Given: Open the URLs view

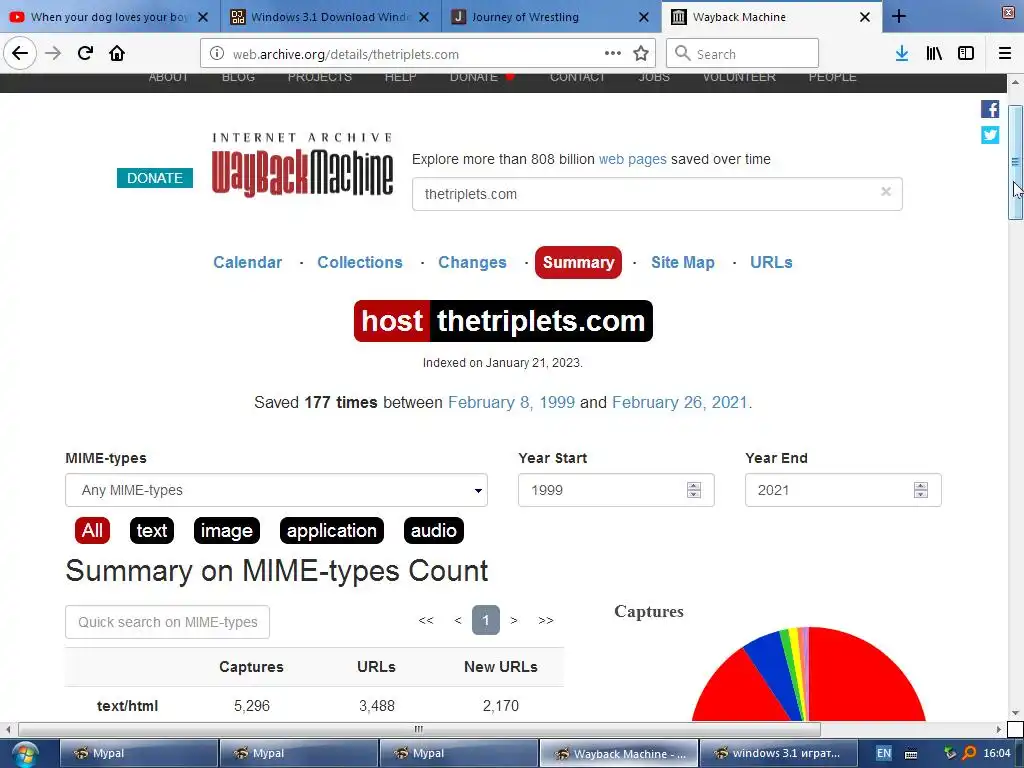Looking at the screenshot, I should click(771, 263).
